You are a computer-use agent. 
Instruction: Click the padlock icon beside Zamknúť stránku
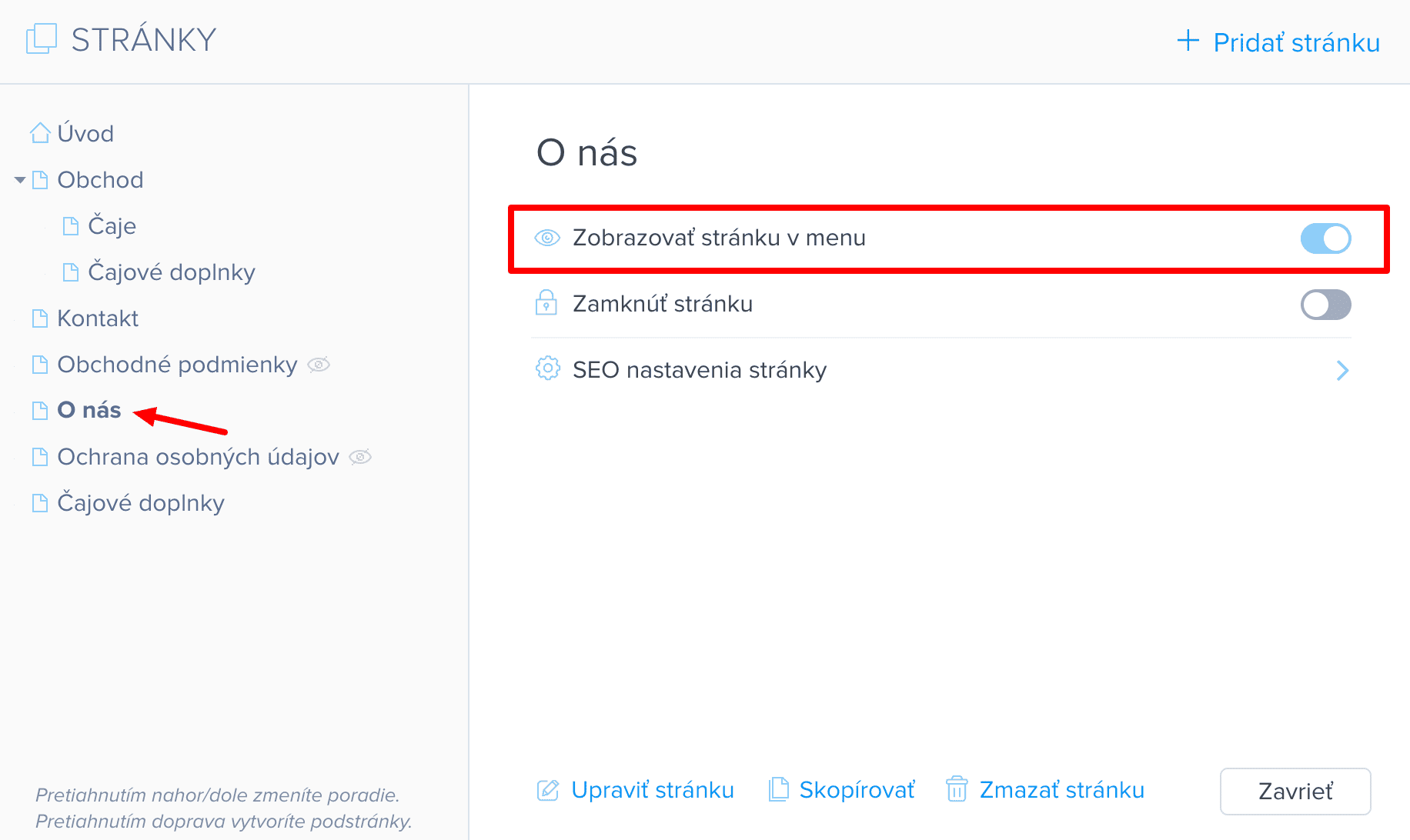pyautogui.click(x=546, y=303)
